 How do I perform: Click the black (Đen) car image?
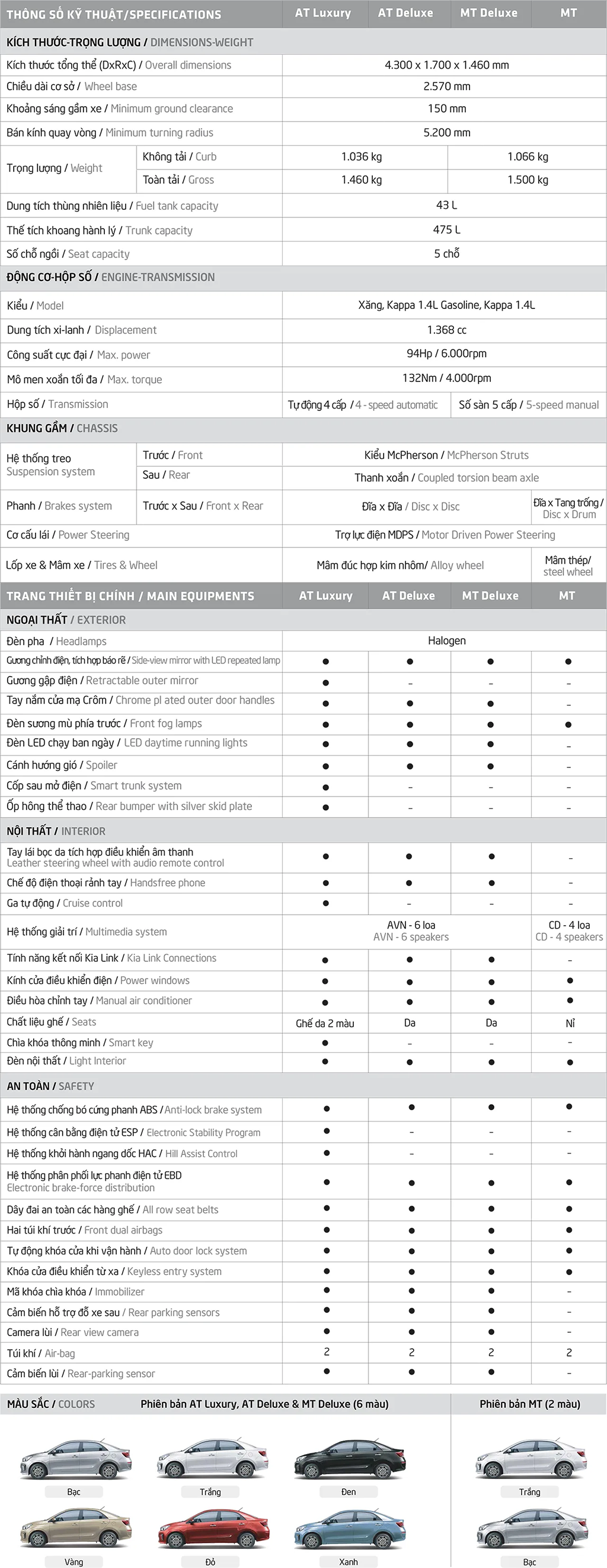coord(349,1460)
